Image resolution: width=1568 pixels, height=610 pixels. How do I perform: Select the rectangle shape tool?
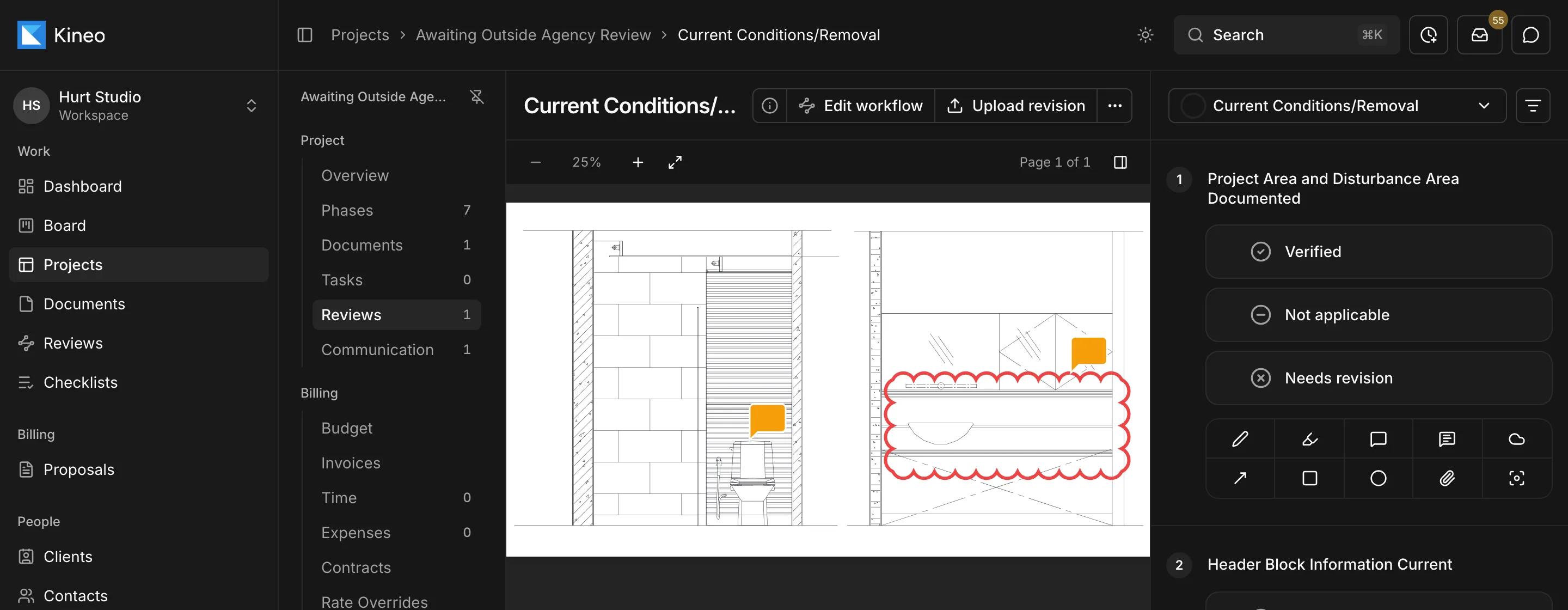[x=1309, y=478]
